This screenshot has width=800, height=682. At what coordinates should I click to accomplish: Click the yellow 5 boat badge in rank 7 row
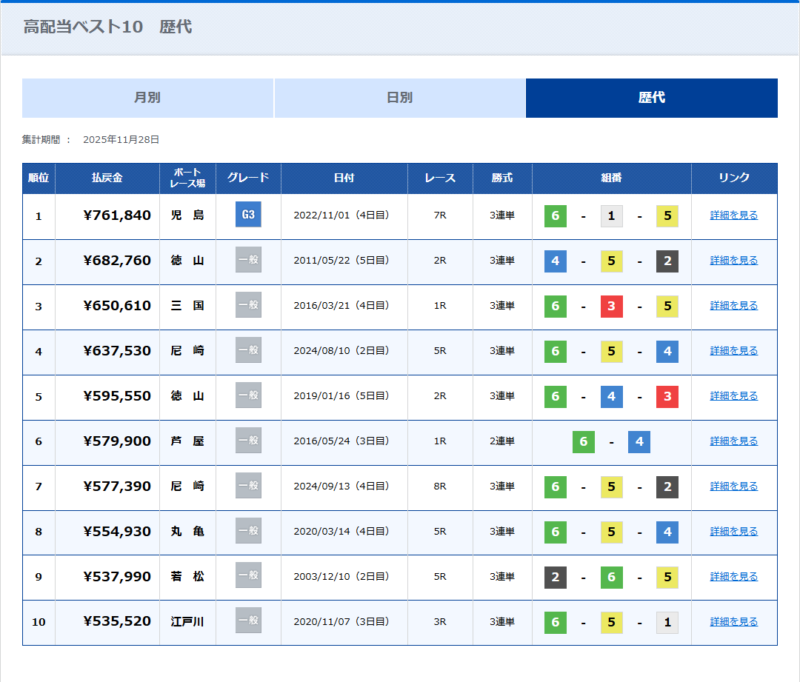click(612, 487)
